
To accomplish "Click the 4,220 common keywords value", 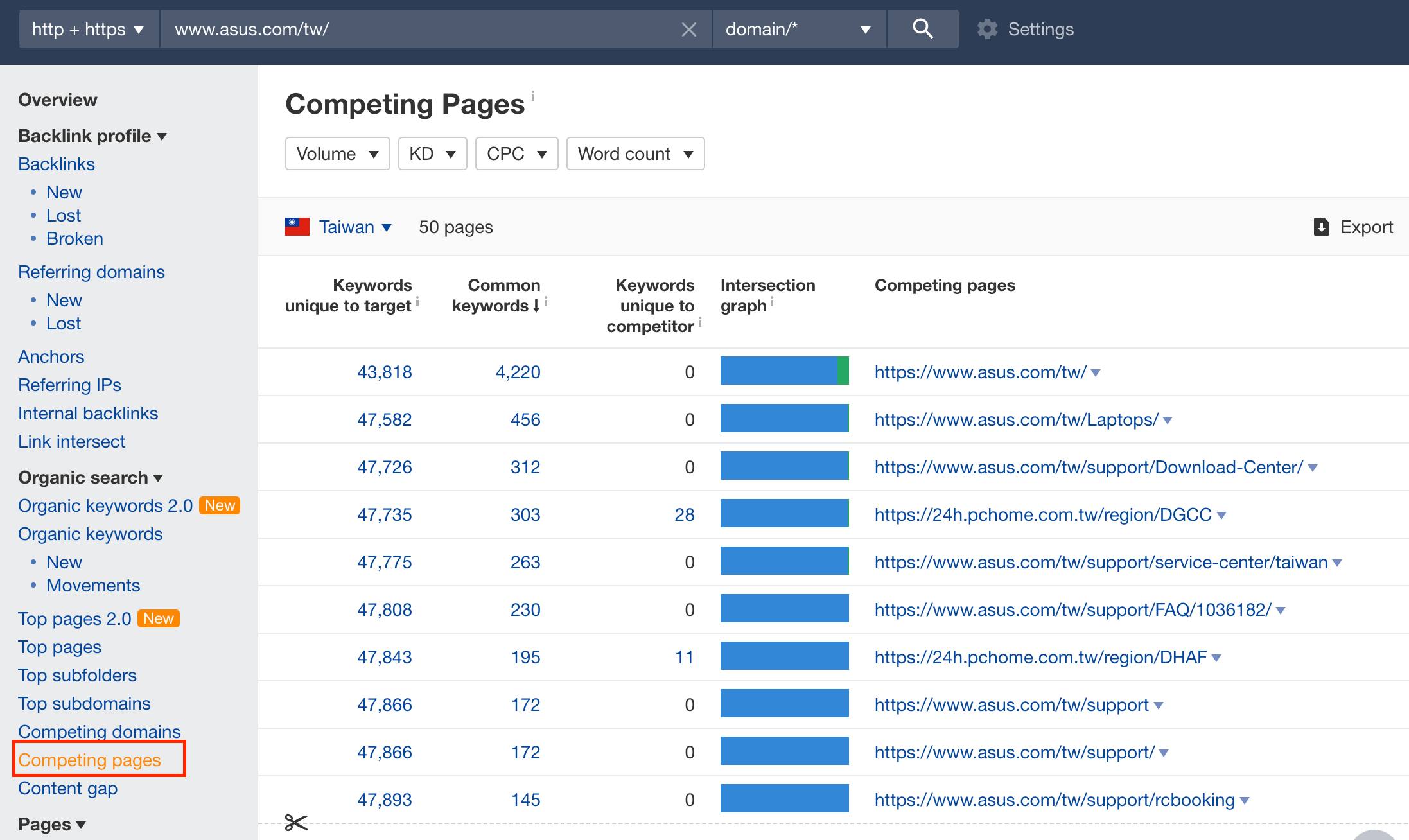I will click(518, 372).
